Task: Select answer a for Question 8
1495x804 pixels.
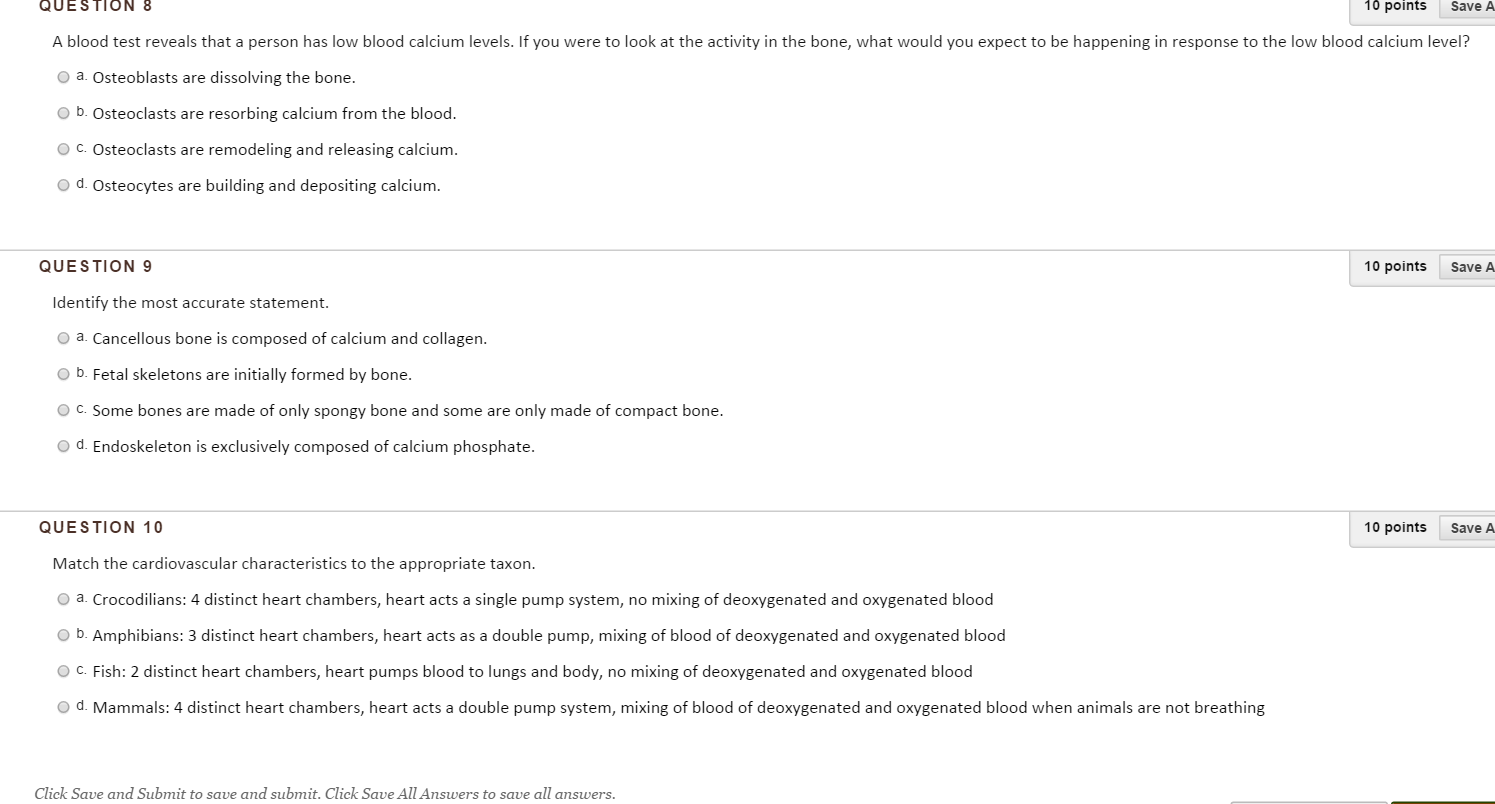Action: click(63, 76)
